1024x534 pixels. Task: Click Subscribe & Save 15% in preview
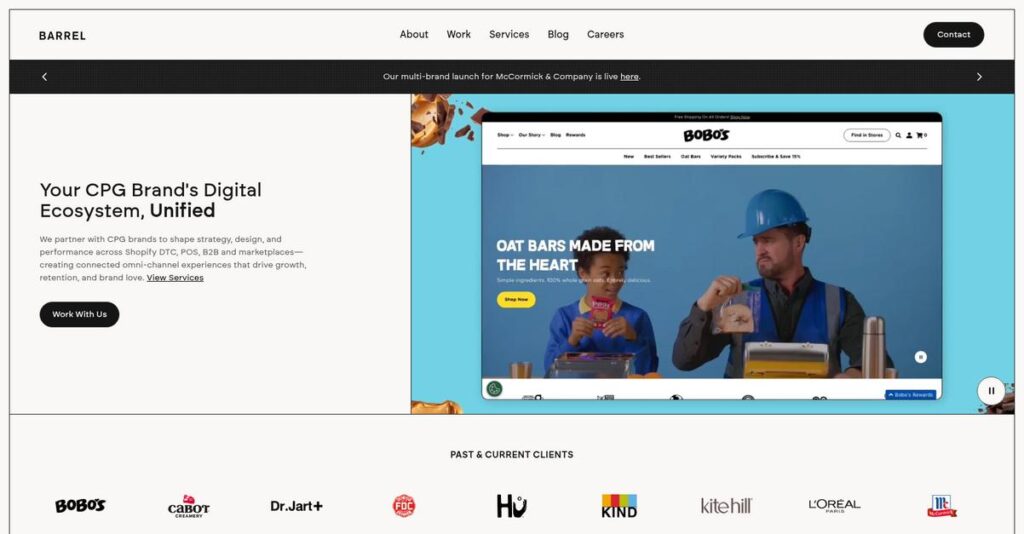[x=775, y=157]
